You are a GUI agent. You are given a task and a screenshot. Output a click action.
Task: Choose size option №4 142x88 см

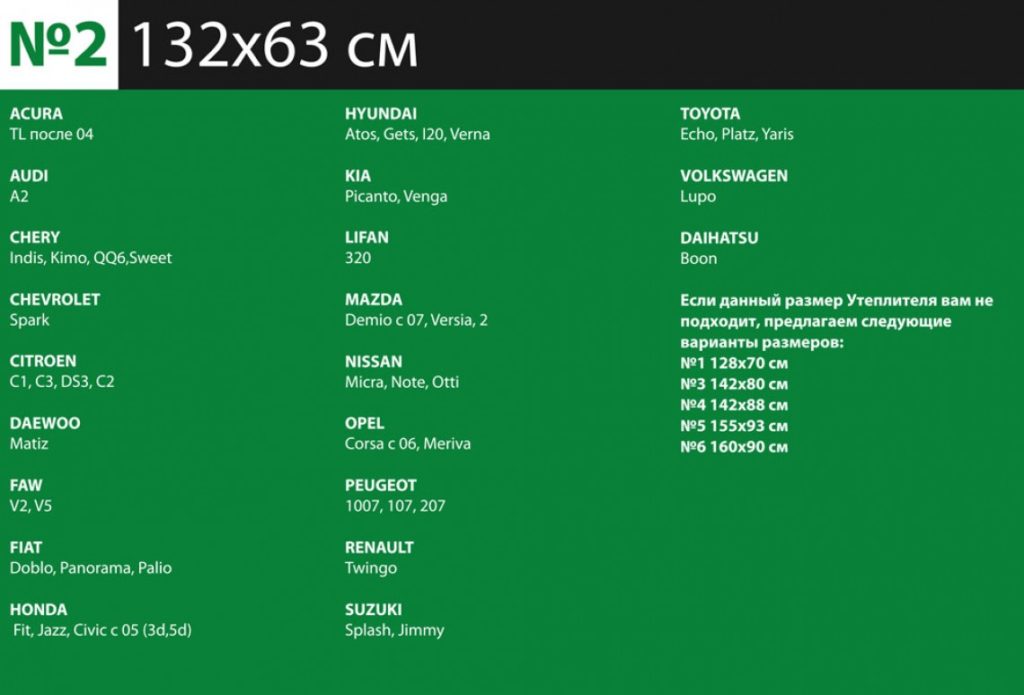click(x=734, y=405)
